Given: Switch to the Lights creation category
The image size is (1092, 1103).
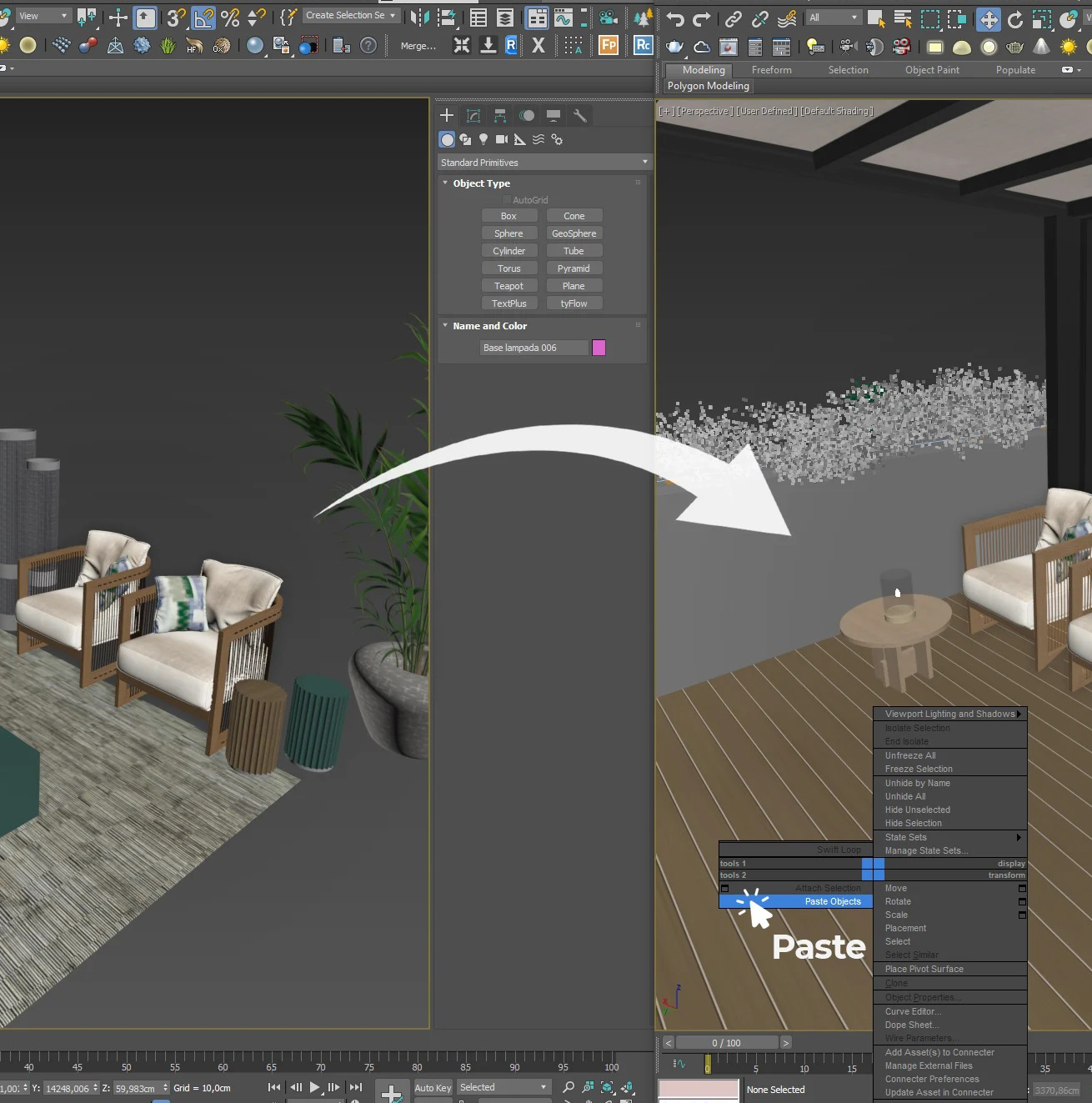Looking at the screenshot, I should coord(483,140).
